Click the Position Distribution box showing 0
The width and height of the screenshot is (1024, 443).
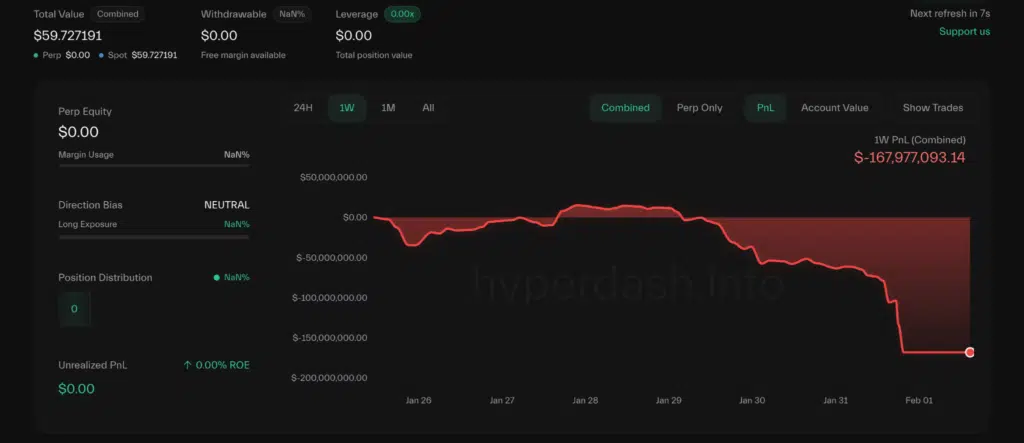[74, 309]
